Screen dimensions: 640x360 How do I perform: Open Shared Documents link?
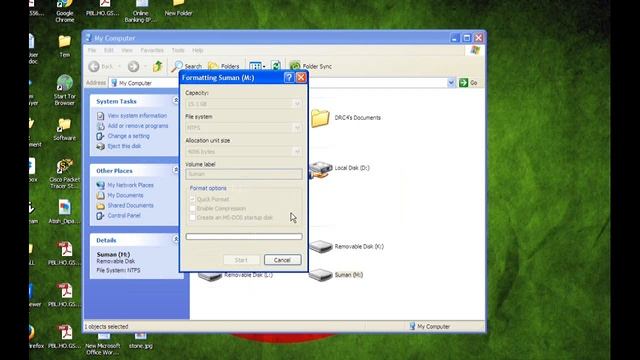click(130, 206)
